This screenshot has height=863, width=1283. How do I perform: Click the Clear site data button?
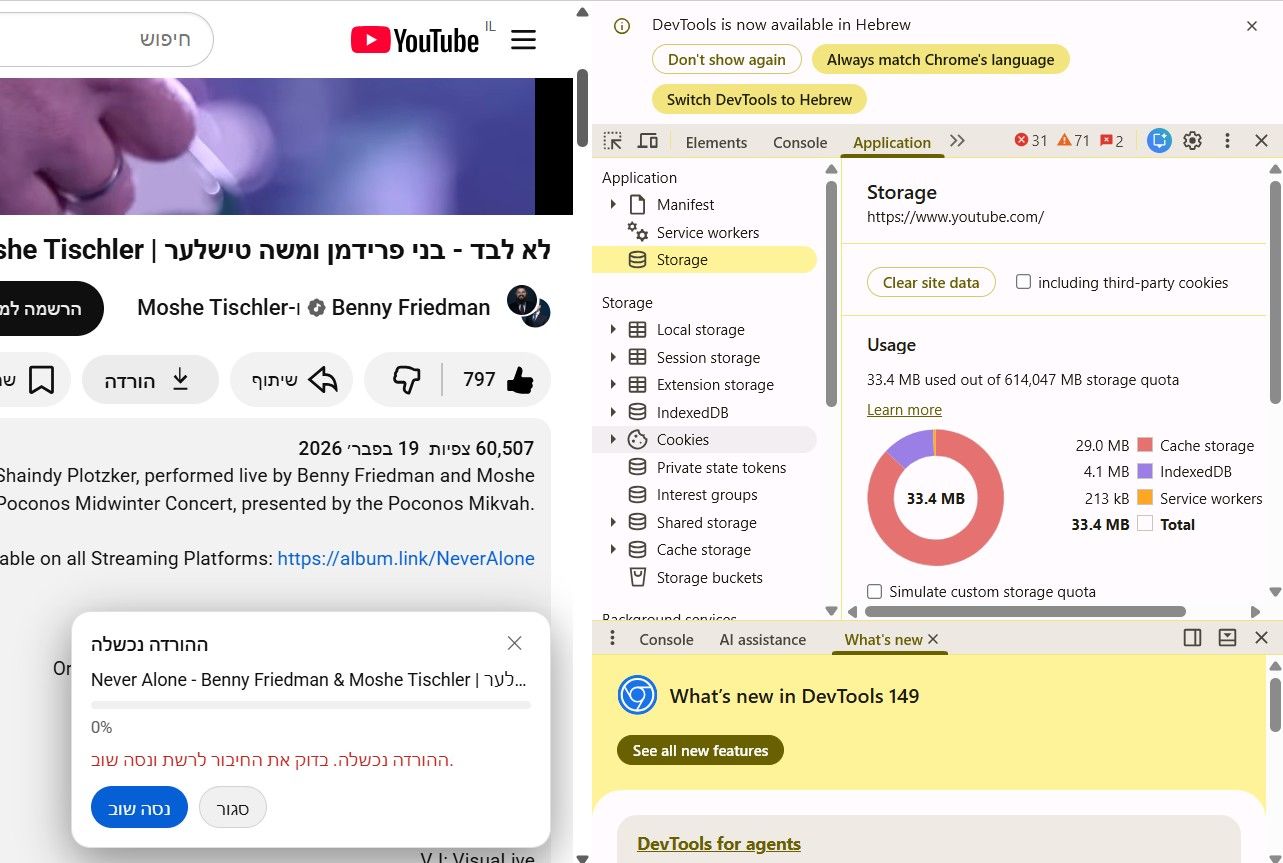coord(931,283)
